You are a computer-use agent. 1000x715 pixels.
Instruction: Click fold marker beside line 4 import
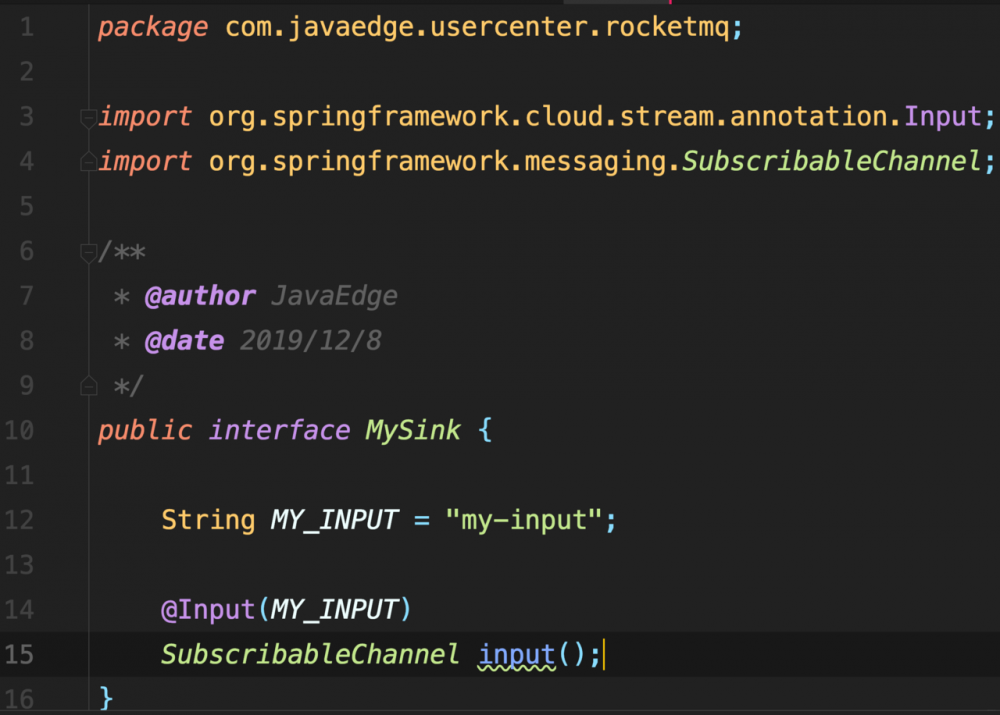pos(89,161)
